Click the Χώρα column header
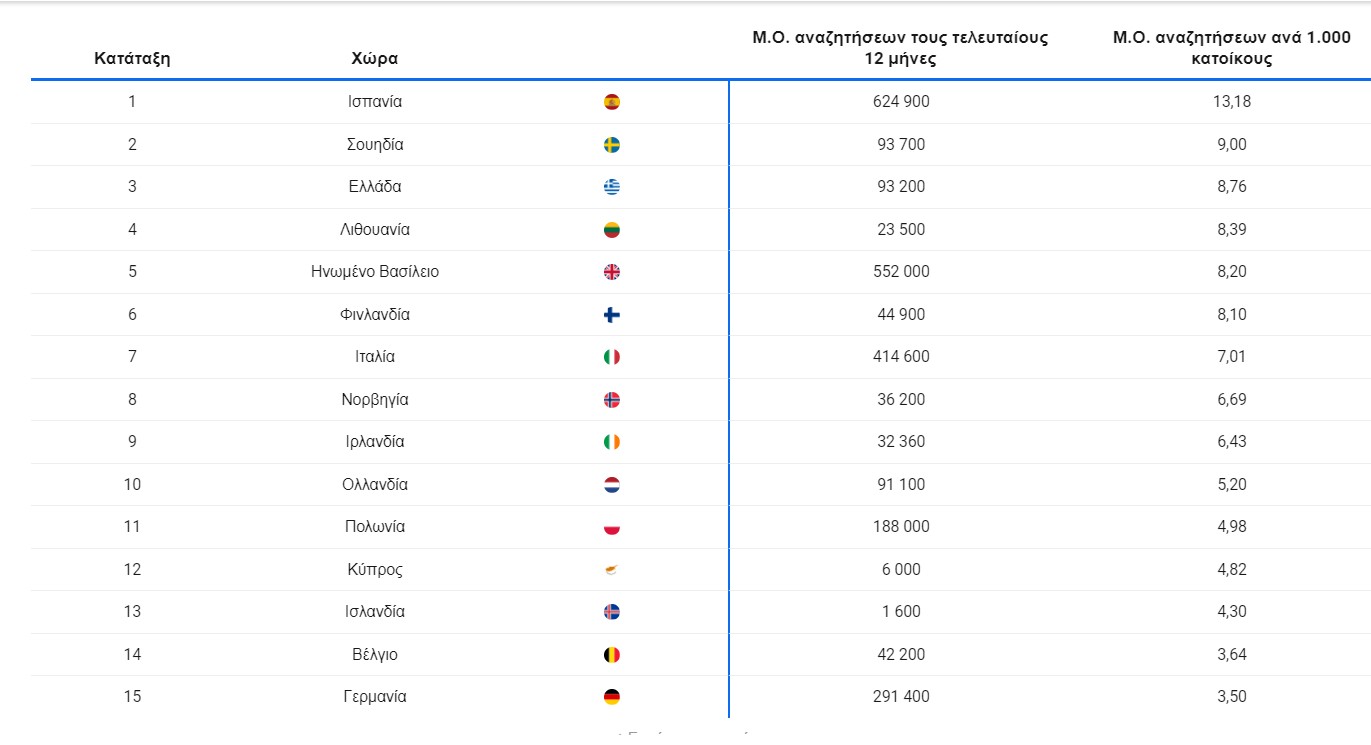This screenshot has height=745, width=1371. click(375, 58)
